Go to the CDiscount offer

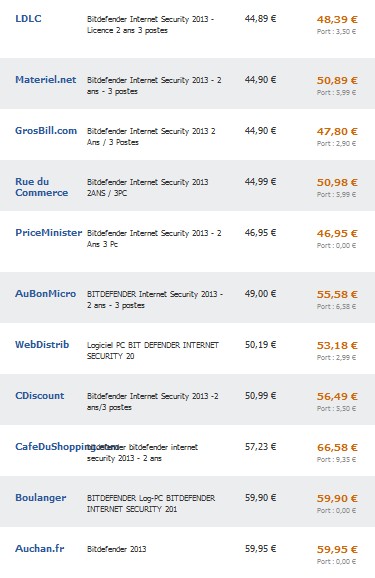point(39,396)
